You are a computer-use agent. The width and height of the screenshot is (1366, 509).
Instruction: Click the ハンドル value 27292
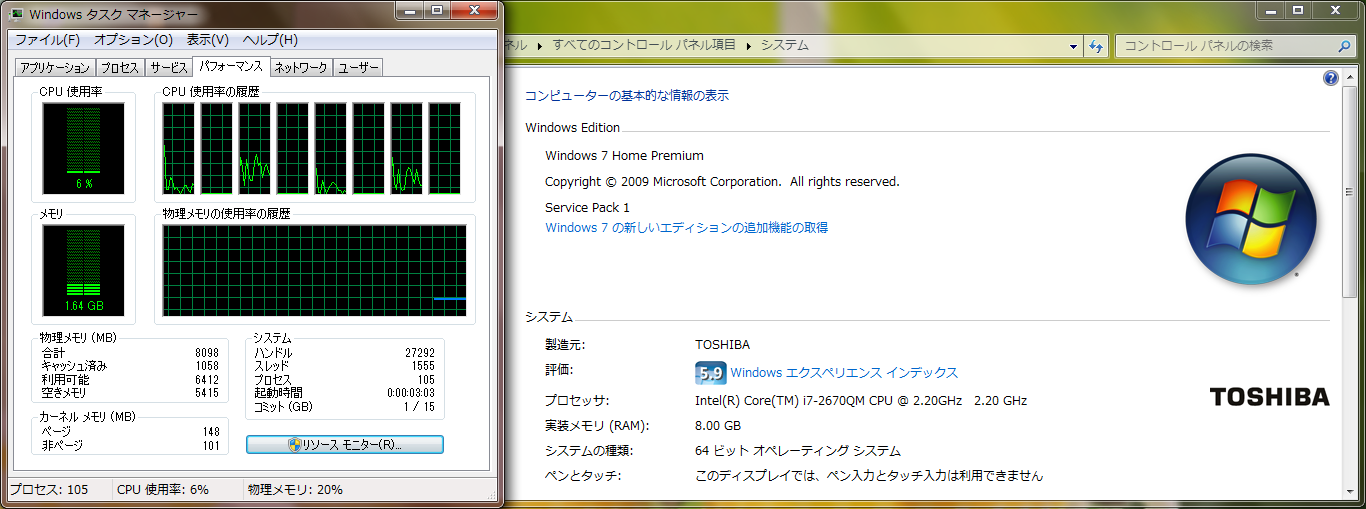click(x=420, y=354)
